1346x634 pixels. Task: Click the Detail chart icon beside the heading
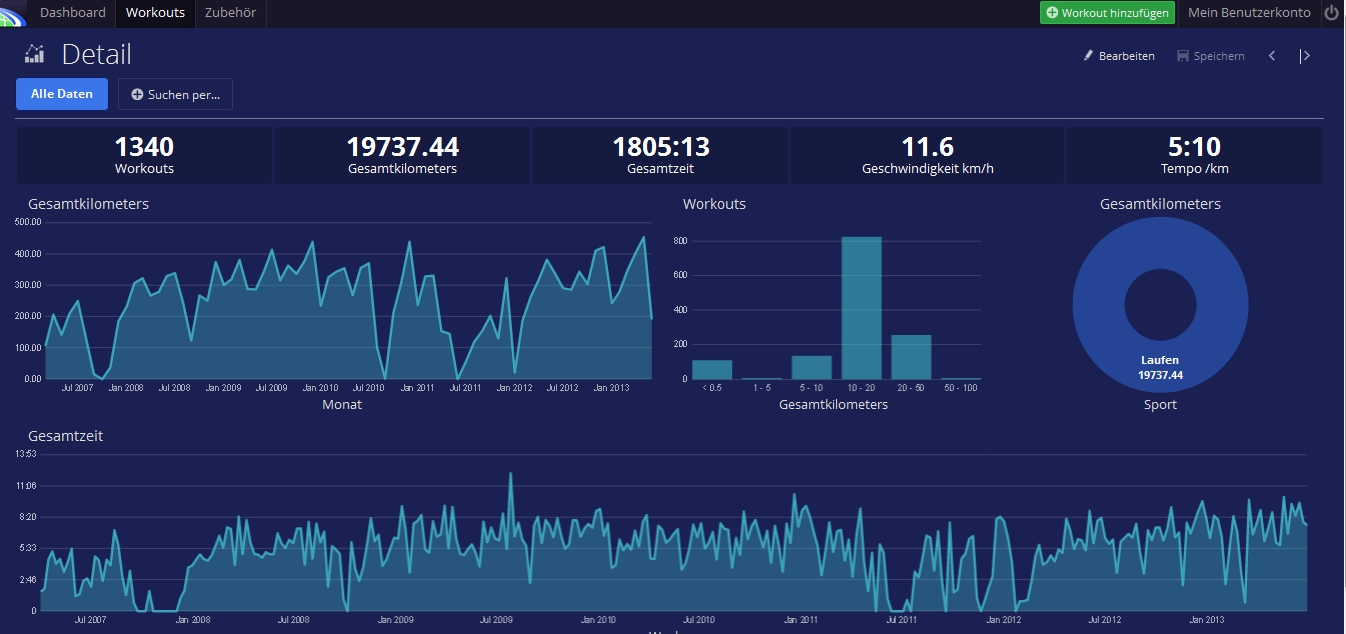pos(35,54)
